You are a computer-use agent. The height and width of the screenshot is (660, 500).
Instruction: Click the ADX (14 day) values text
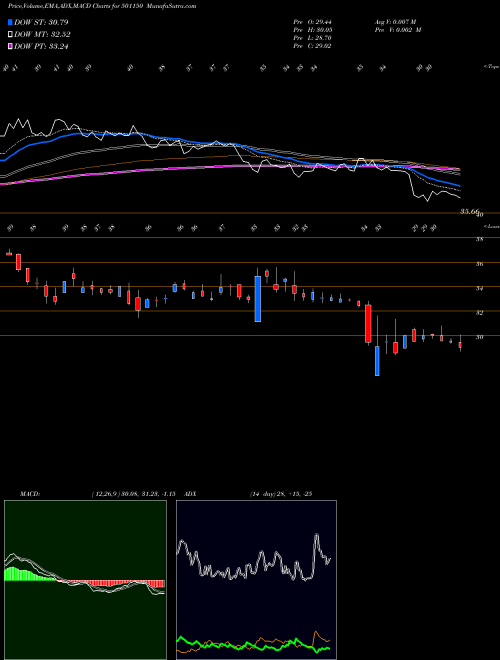(280, 494)
